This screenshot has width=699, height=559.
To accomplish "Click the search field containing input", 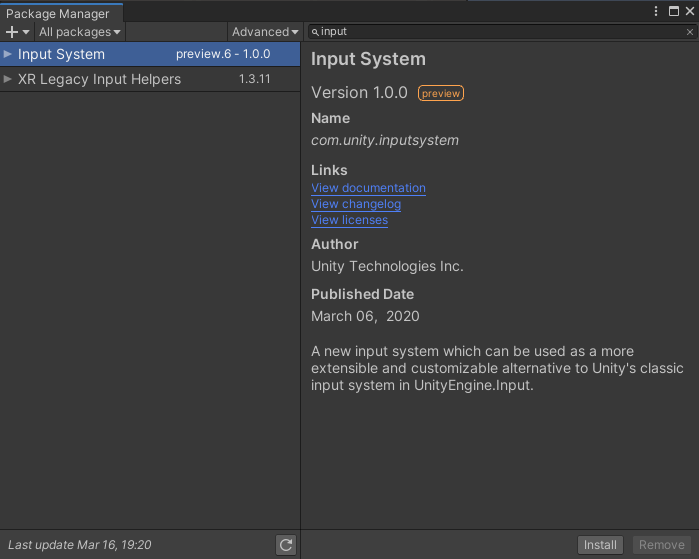I will pyautogui.click(x=502, y=32).
